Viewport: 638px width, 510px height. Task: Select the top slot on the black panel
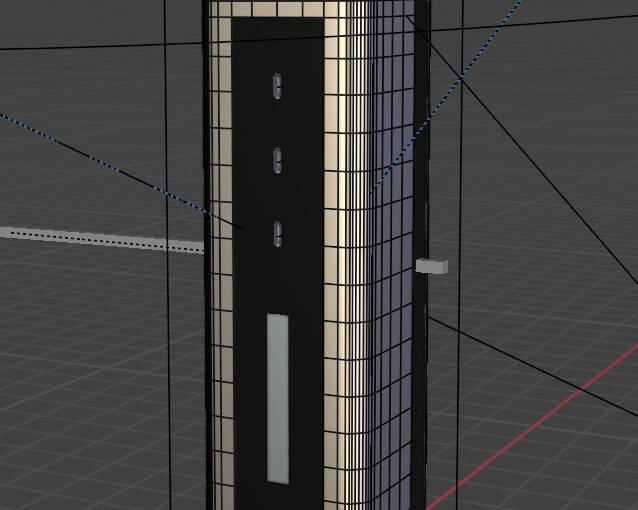(x=277, y=86)
